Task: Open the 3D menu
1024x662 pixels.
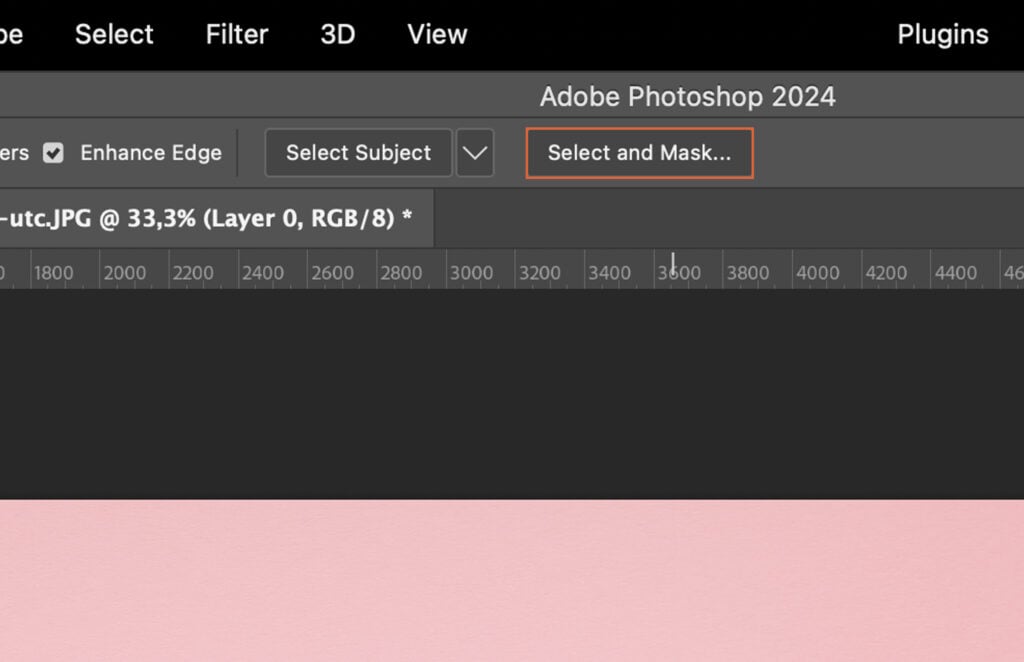Action: (336, 34)
